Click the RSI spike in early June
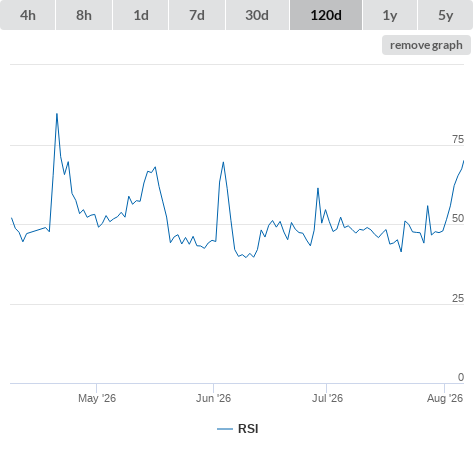474x455 pixels. tap(223, 162)
